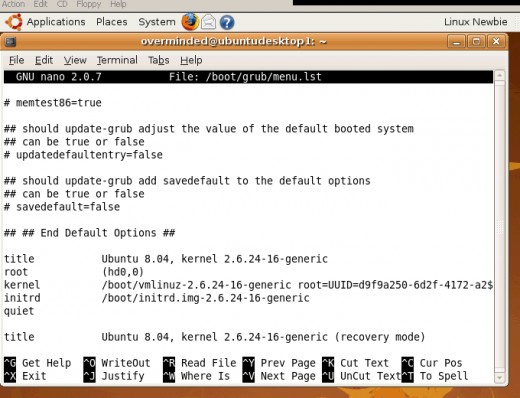520x398 pixels.
Task: Open the Places menu
Action: point(112,22)
